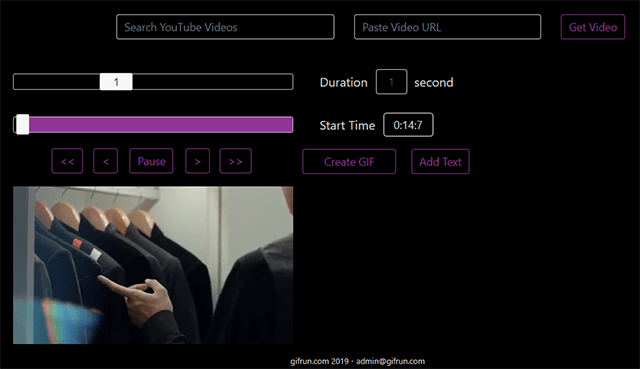The width and height of the screenshot is (640, 369).
Task: Click the Paste Video URL box
Action: [447, 27]
